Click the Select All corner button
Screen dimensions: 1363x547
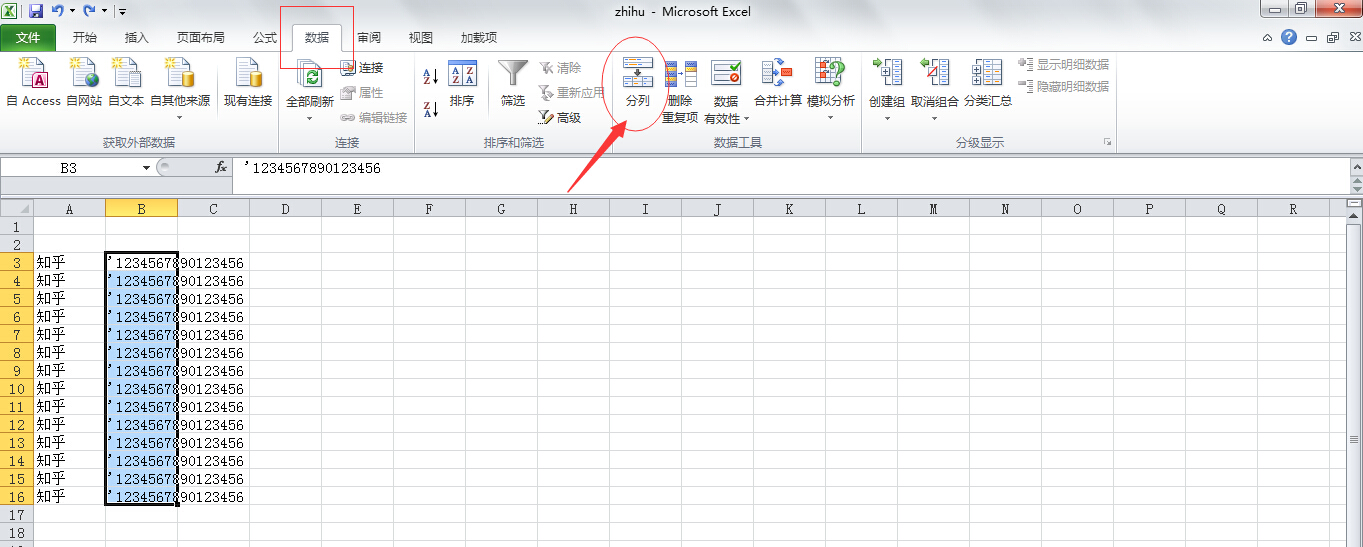(17, 209)
